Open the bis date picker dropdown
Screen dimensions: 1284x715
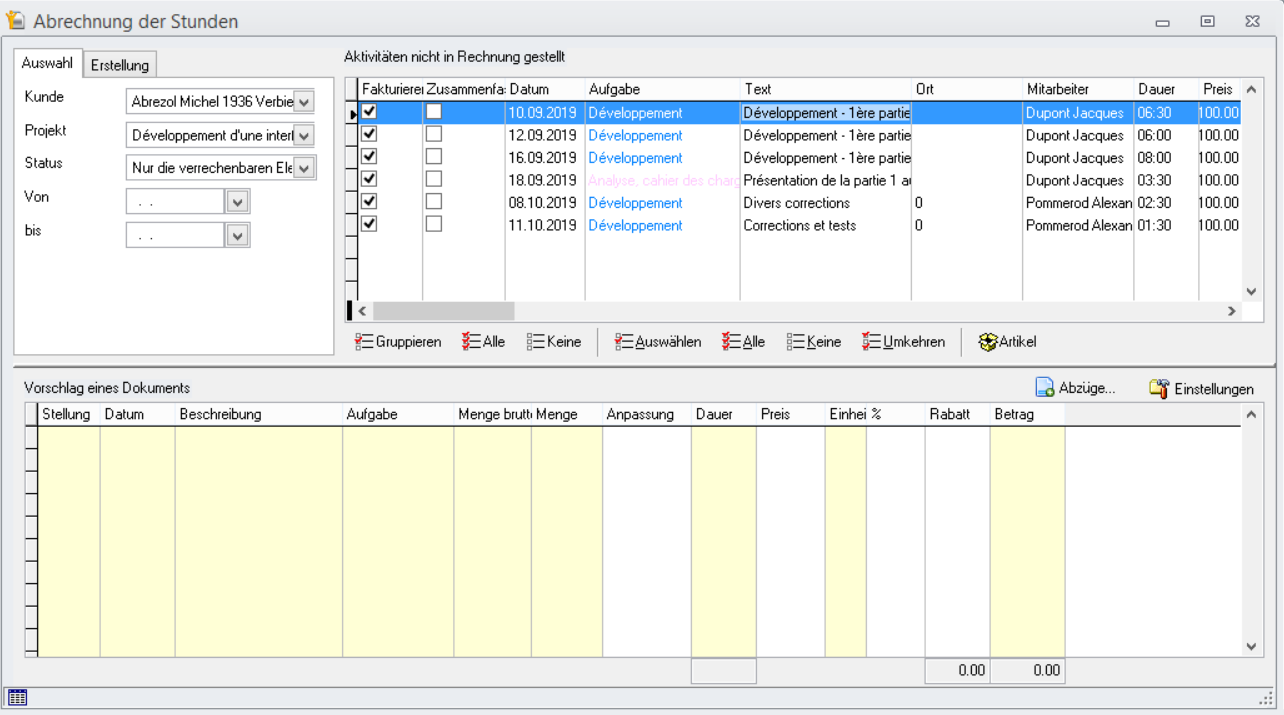[237, 235]
